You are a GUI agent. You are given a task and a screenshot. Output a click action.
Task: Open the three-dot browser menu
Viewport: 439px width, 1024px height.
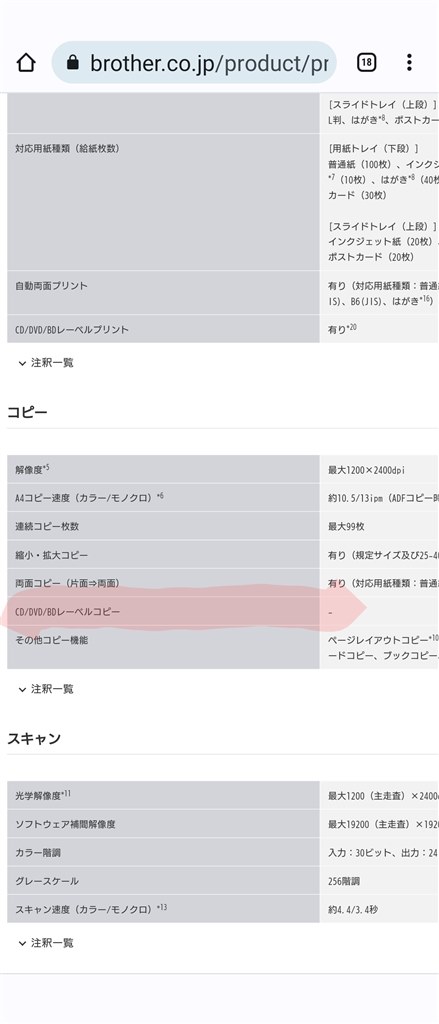(409, 63)
